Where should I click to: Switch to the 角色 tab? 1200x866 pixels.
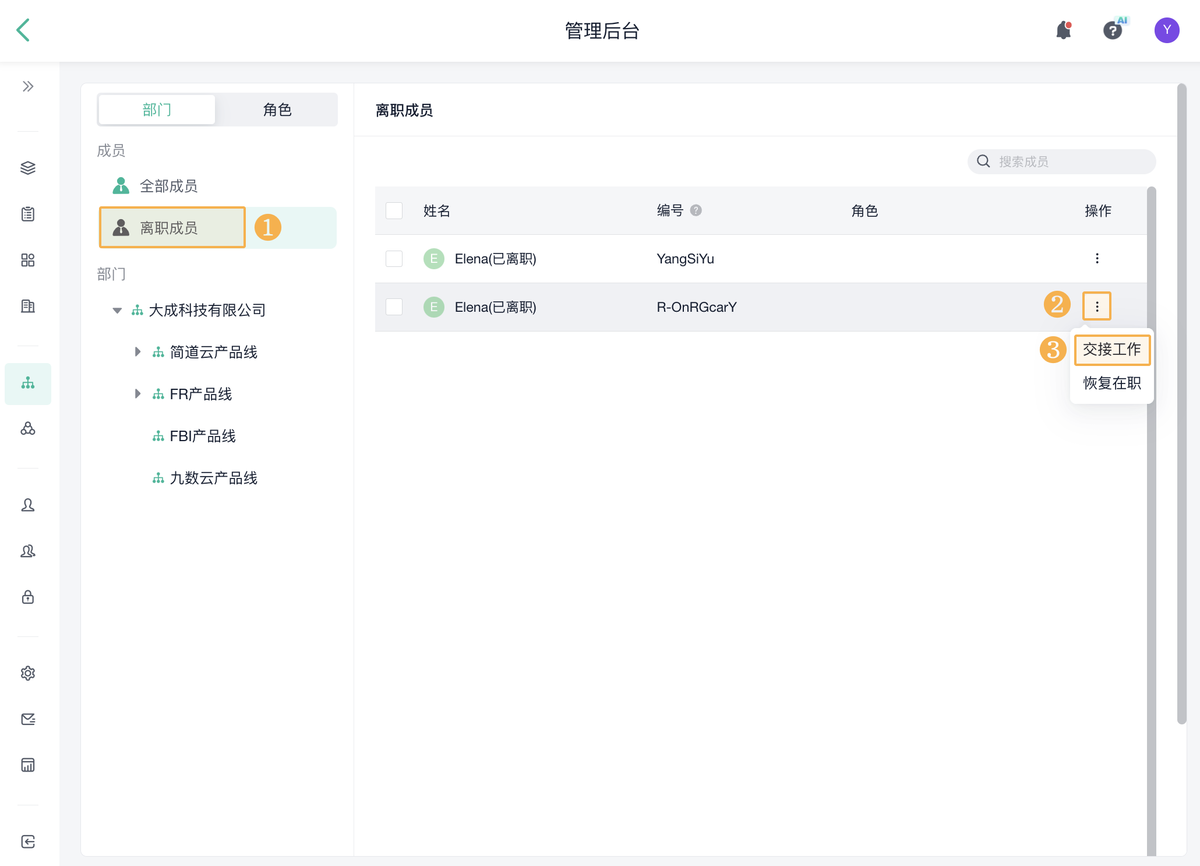[277, 110]
